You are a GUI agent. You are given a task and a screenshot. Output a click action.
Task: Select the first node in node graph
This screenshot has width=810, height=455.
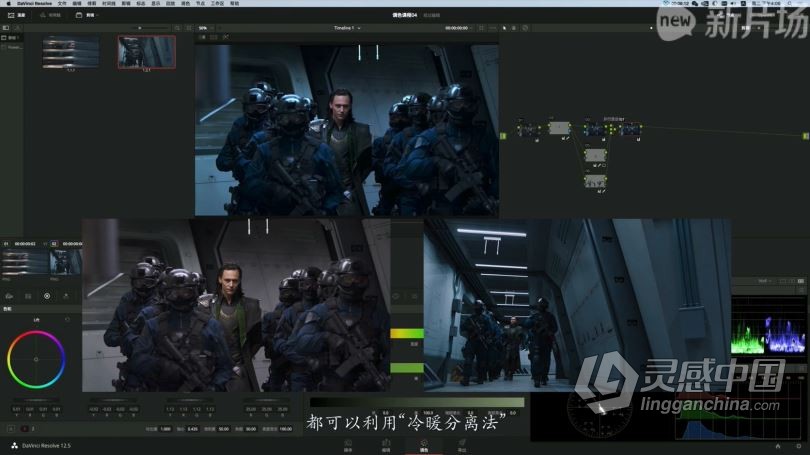click(x=528, y=129)
